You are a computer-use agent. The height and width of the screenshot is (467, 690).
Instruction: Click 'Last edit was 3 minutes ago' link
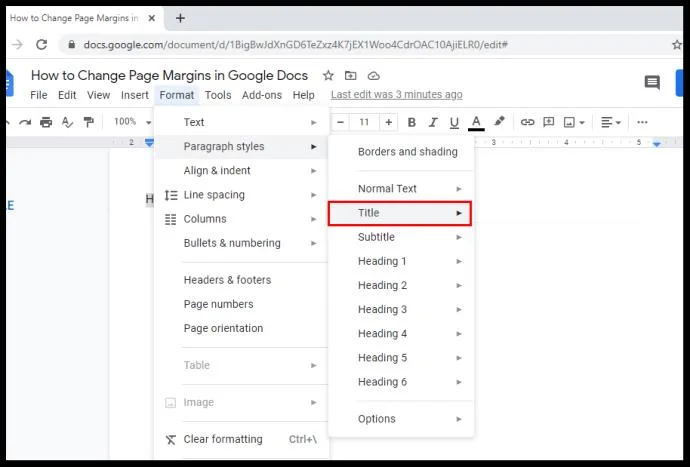[x=396, y=95]
